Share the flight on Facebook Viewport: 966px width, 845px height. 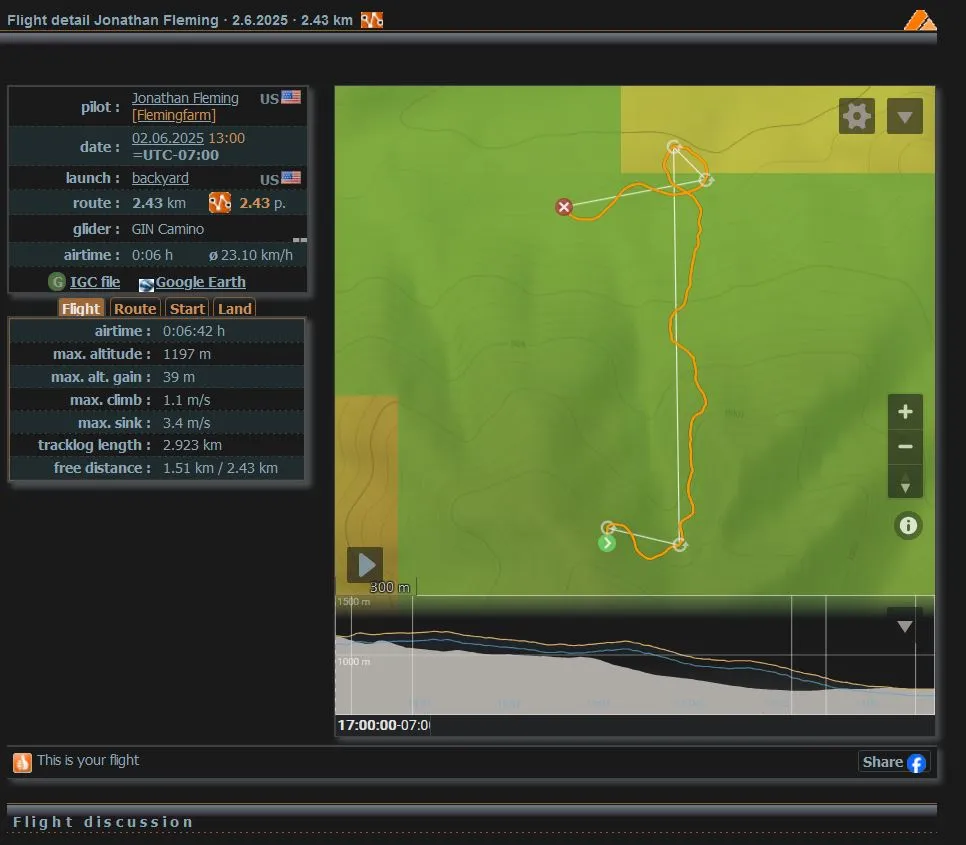(x=894, y=762)
